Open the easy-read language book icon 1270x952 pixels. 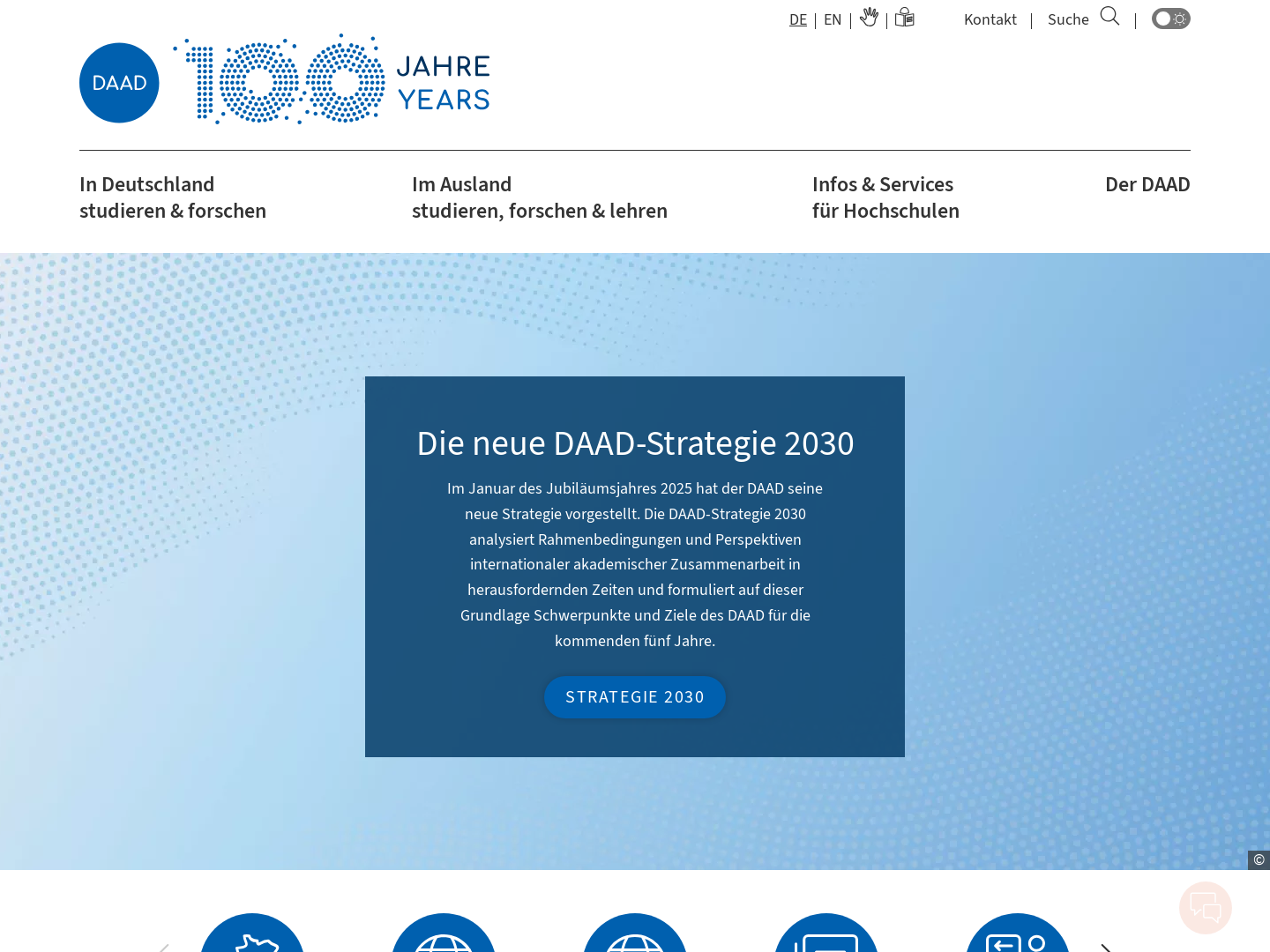(905, 18)
